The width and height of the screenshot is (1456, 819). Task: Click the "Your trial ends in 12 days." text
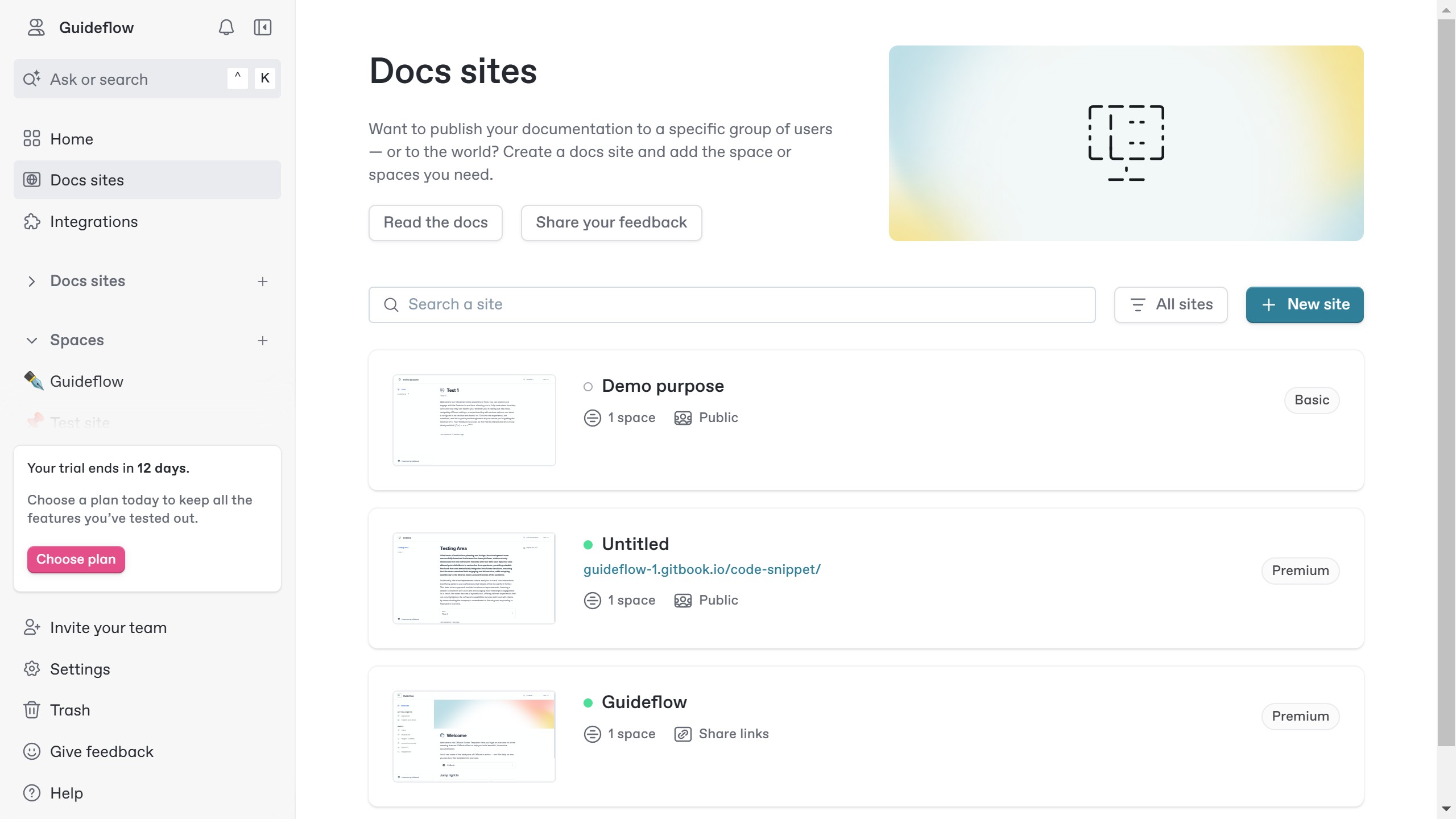[108, 468]
